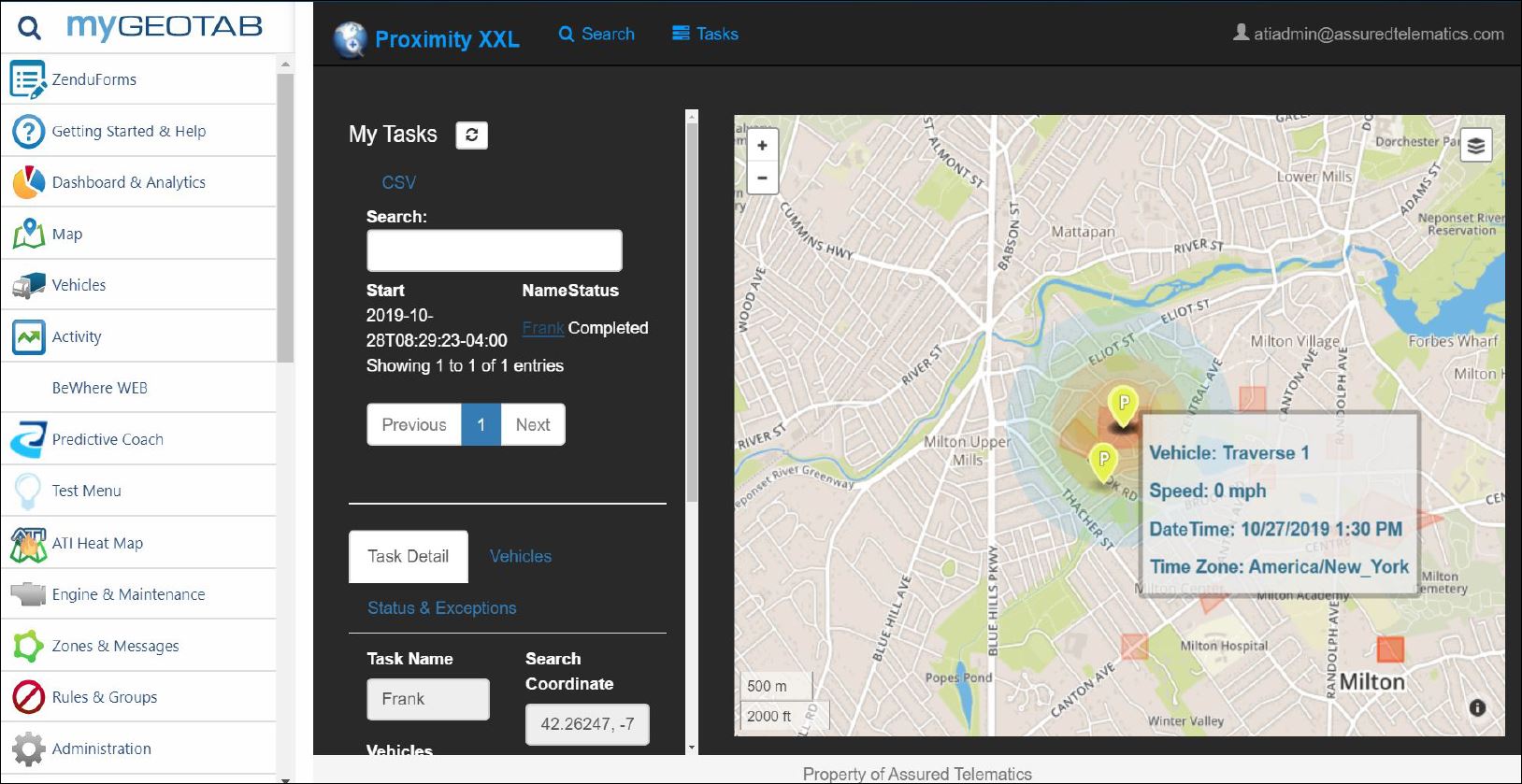1522x784 pixels.
Task: Click the Showing 1 to 1 of 1 entries text
Action: click(x=465, y=366)
